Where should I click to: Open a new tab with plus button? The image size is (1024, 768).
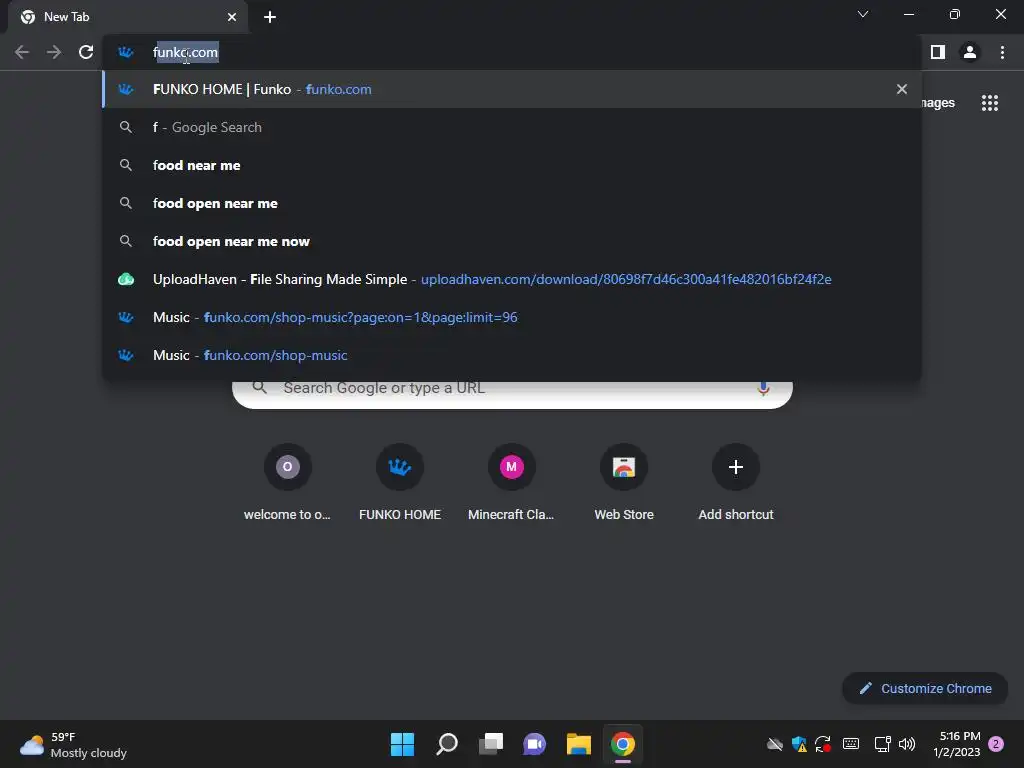point(270,17)
